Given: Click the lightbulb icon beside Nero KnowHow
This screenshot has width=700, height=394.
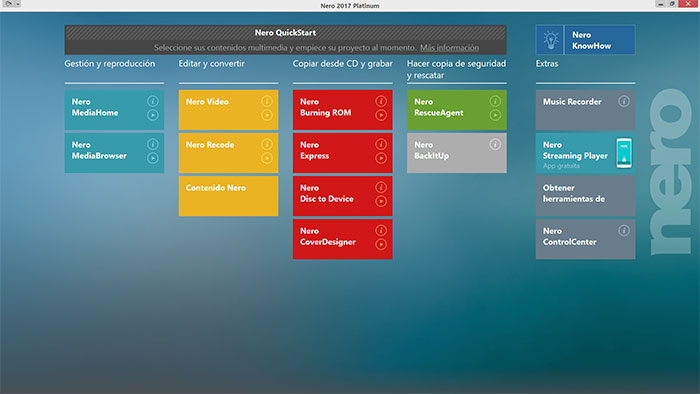Looking at the screenshot, I should coord(550,40).
